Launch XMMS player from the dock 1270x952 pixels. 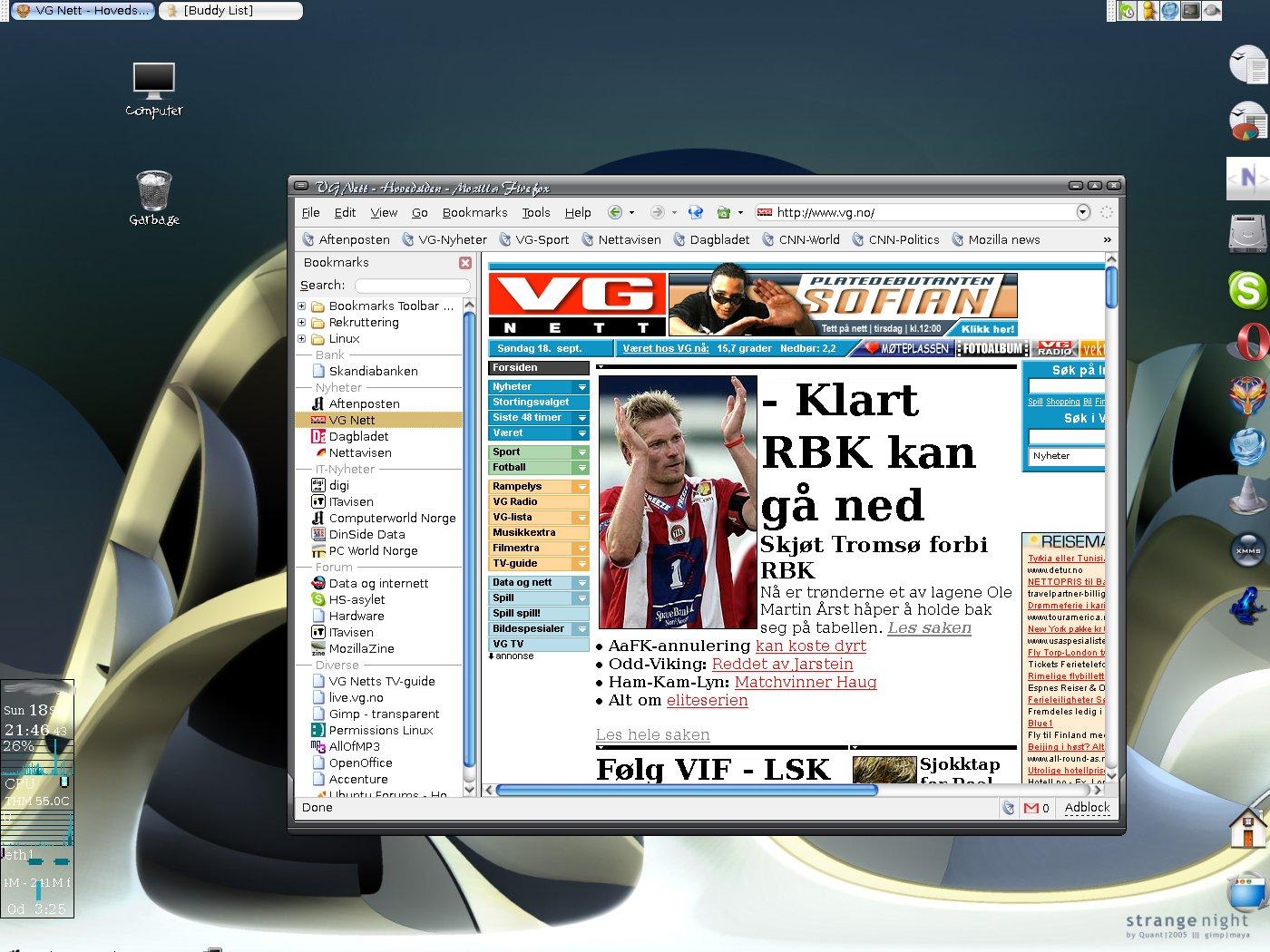pyautogui.click(x=1247, y=549)
